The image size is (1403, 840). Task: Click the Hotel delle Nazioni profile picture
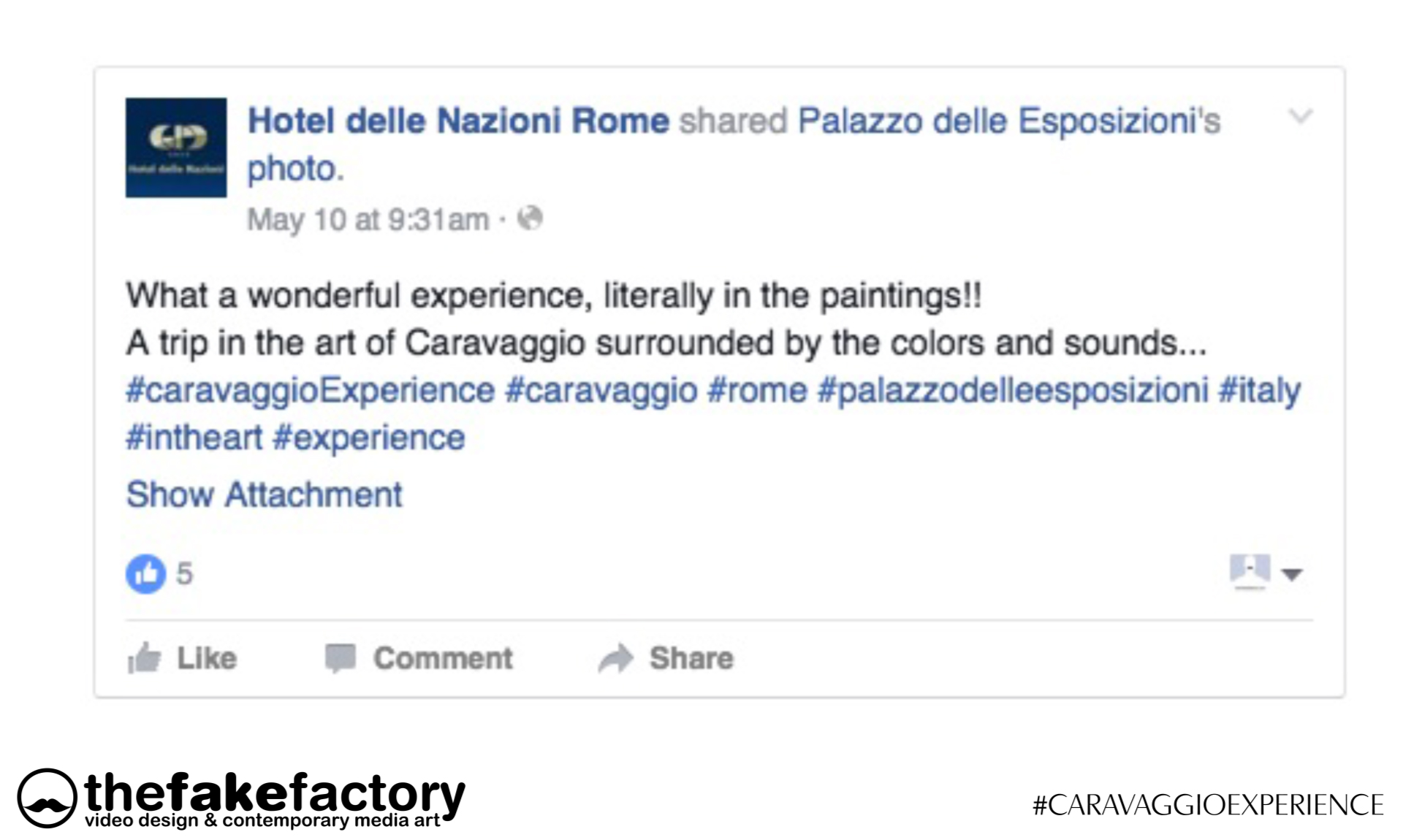(x=175, y=148)
